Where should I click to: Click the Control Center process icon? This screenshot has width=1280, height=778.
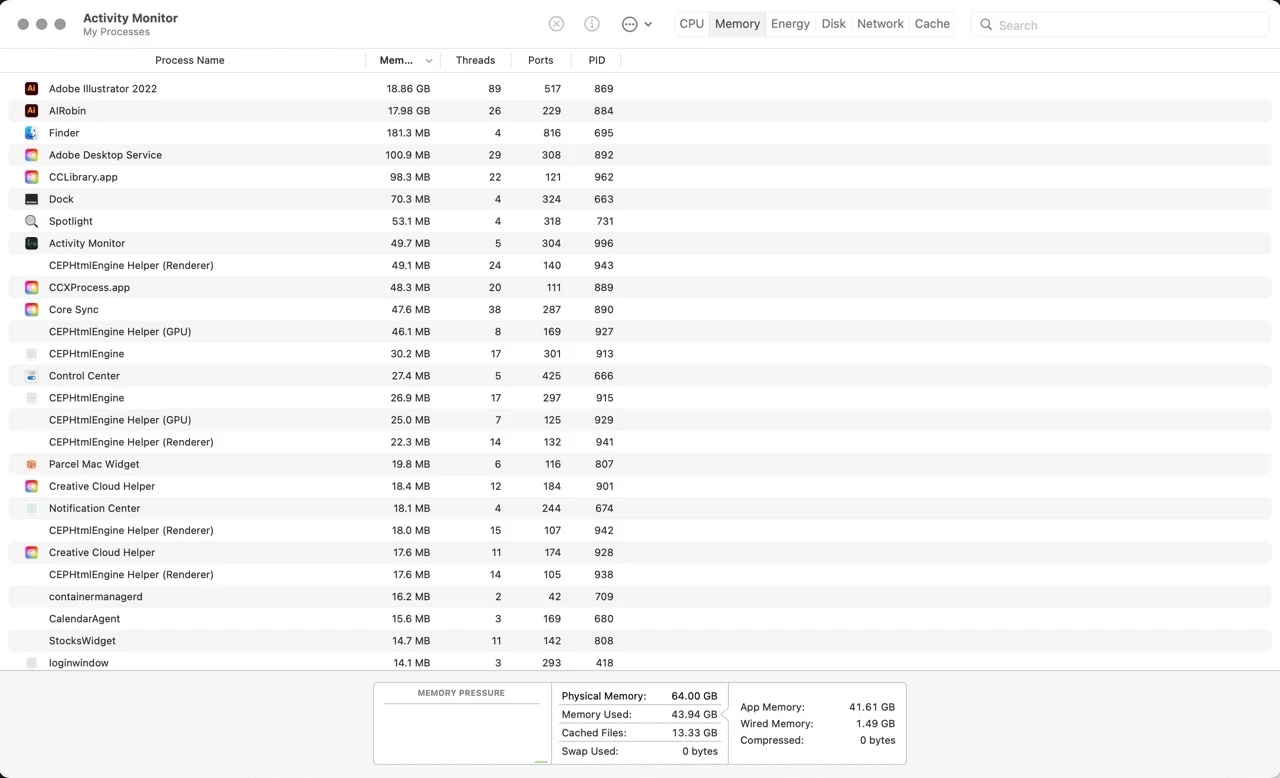31,376
